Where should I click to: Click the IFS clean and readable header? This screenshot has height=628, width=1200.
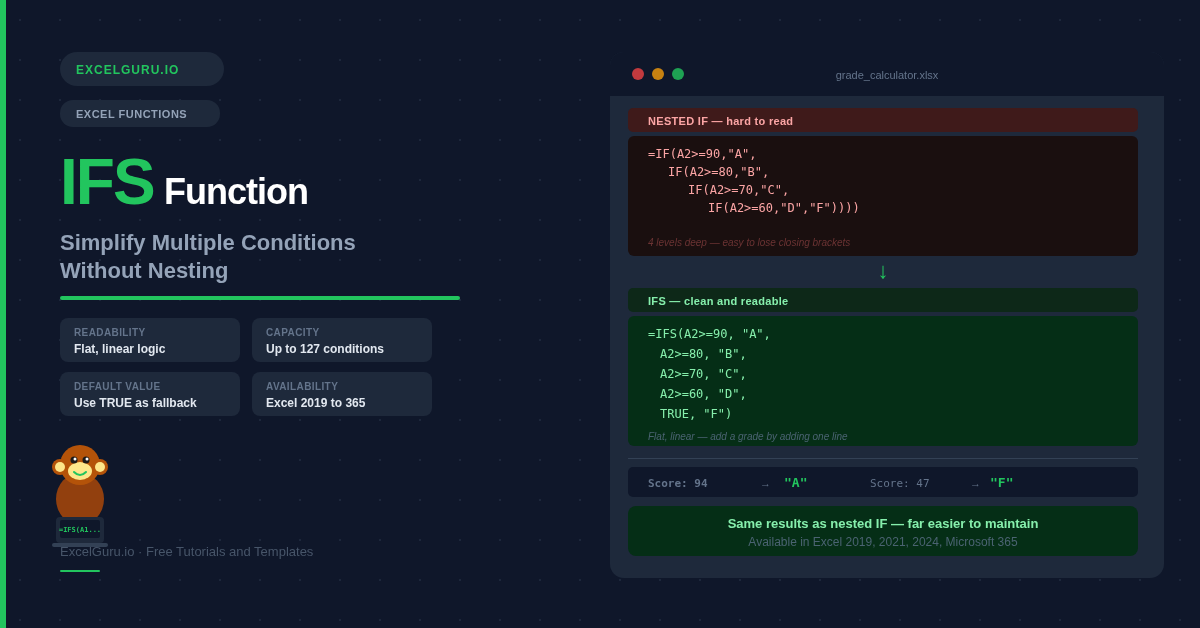[882, 301]
